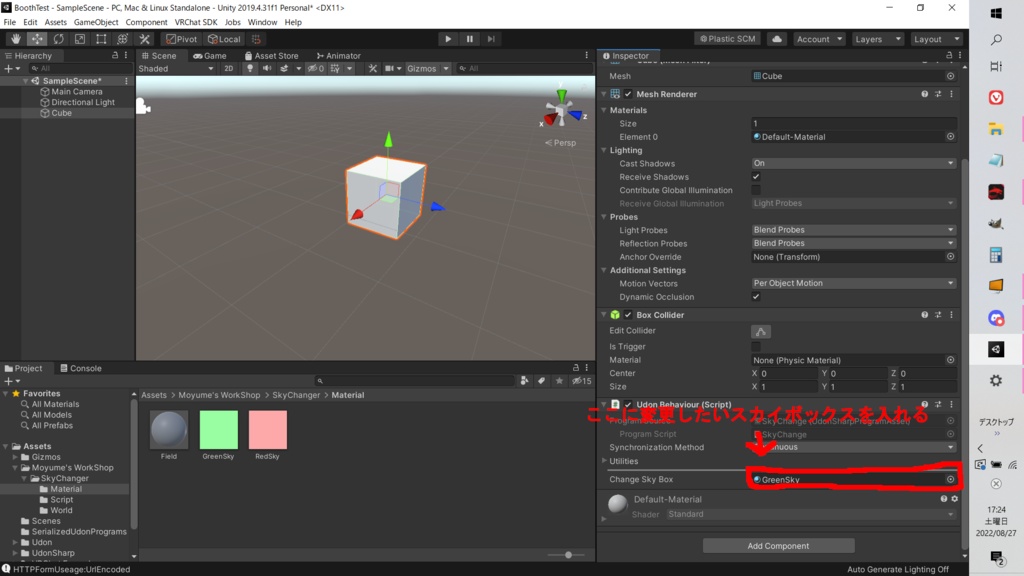Select the Hand tool in toolbar
This screenshot has height=576, width=1024.
click(x=16, y=39)
